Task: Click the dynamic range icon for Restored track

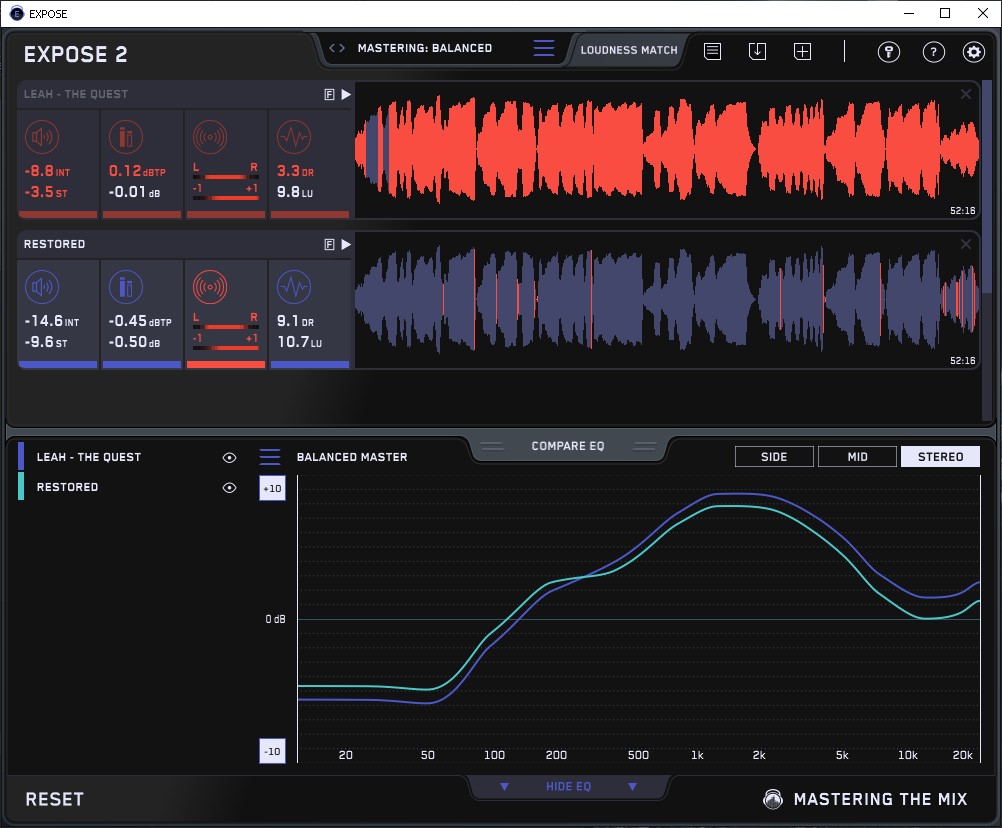Action: click(294, 287)
